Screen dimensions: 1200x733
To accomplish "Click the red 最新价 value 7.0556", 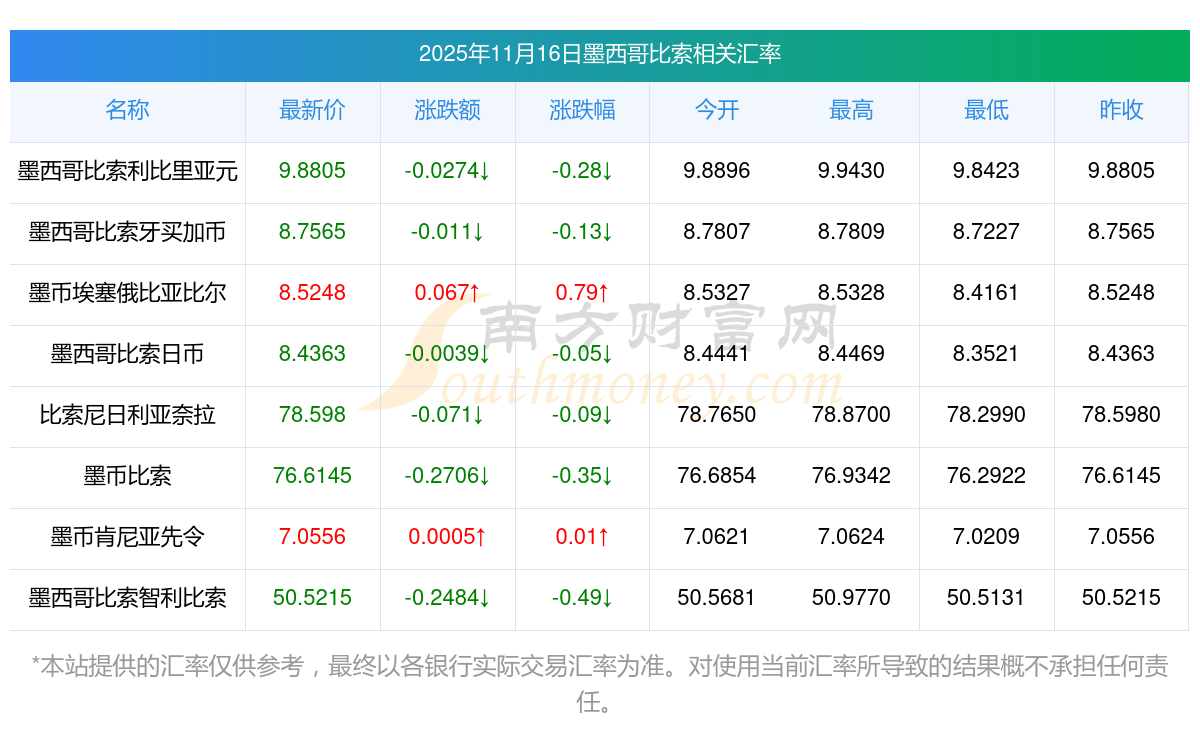I will pyautogui.click(x=313, y=537).
